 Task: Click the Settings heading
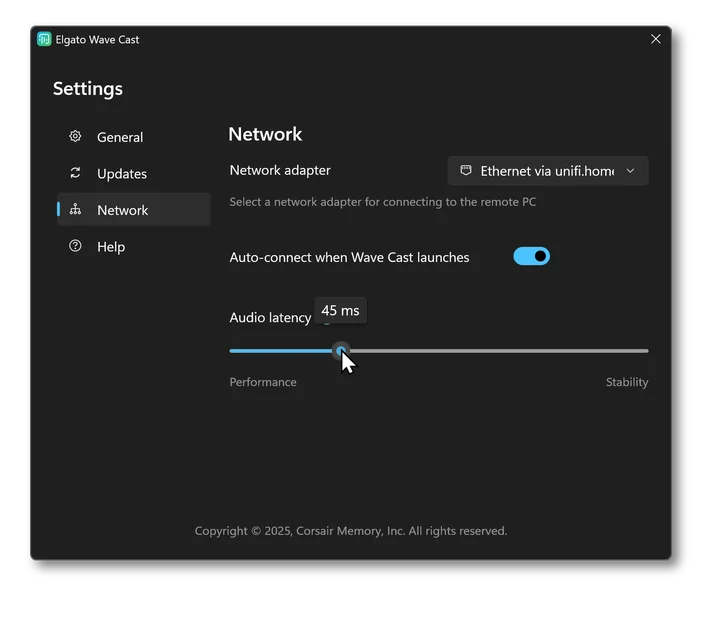88,89
